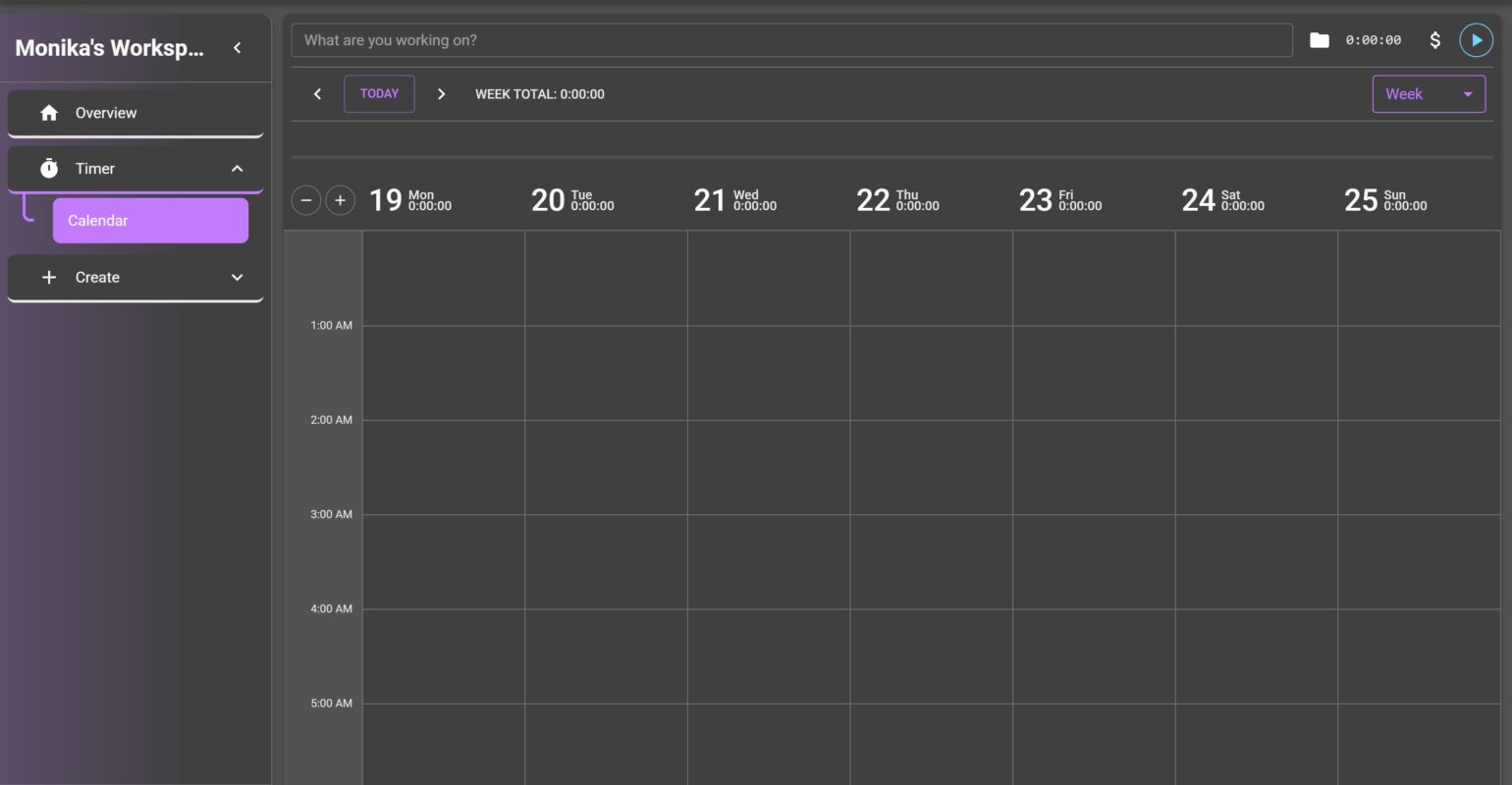Open the Create menu item

pyautogui.click(x=97, y=278)
